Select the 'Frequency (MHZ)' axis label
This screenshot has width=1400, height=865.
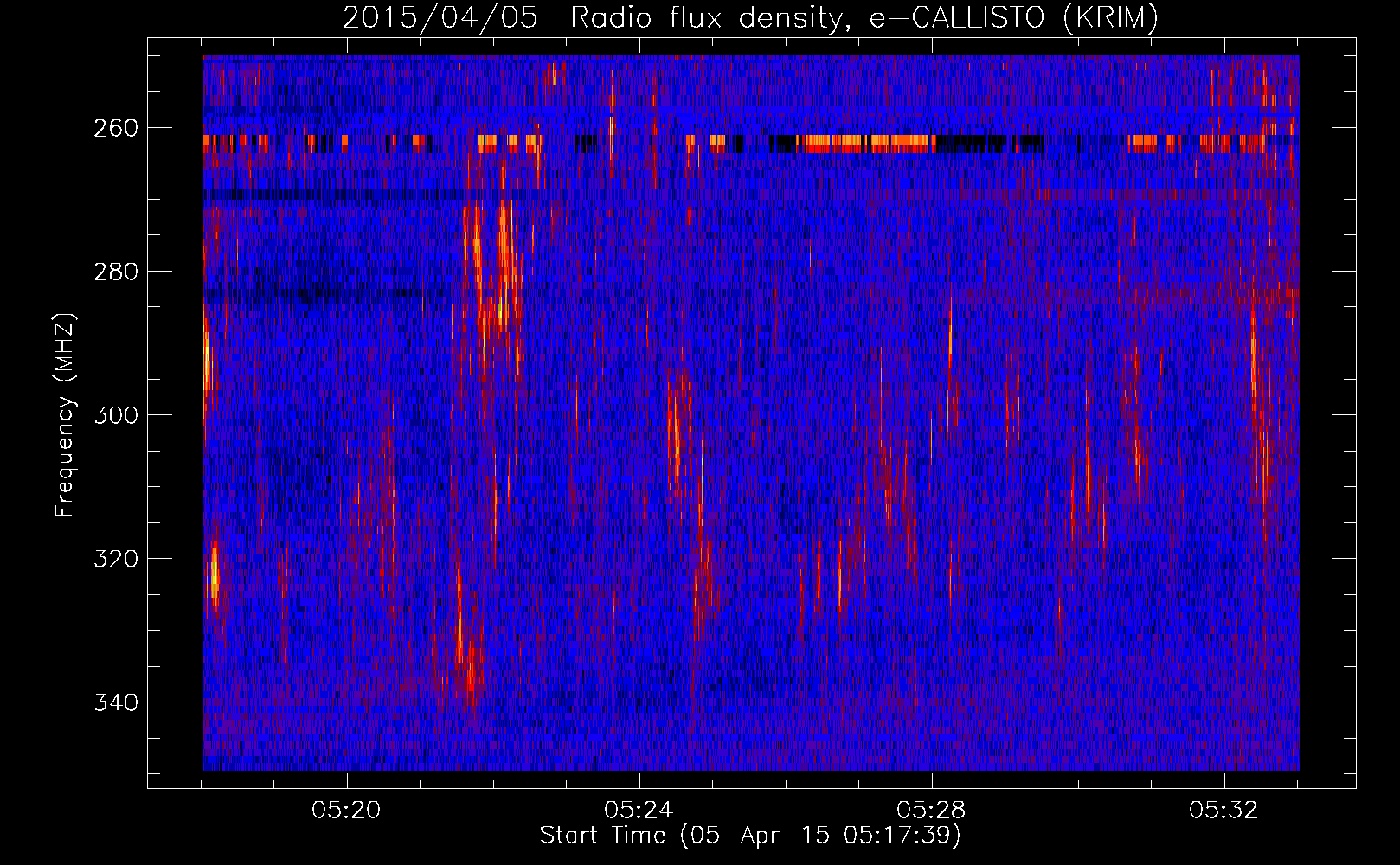tap(65, 414)
